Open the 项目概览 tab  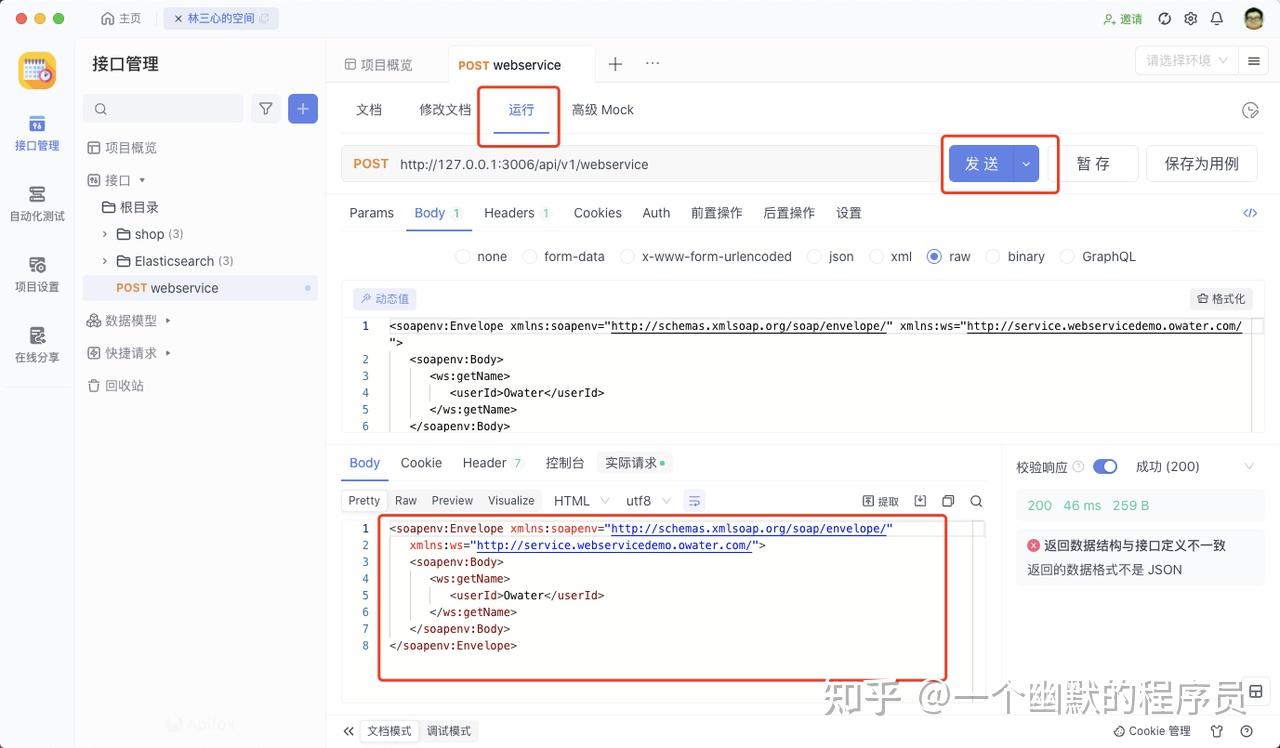point(388,63)
